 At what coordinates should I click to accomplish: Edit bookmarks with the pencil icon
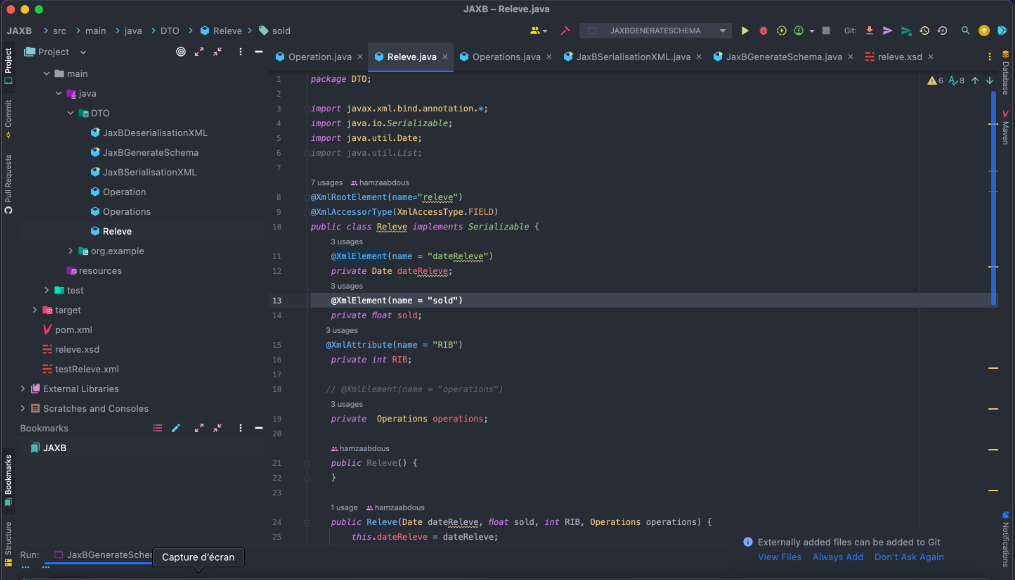pyautogui.click(x=176, y=428)
